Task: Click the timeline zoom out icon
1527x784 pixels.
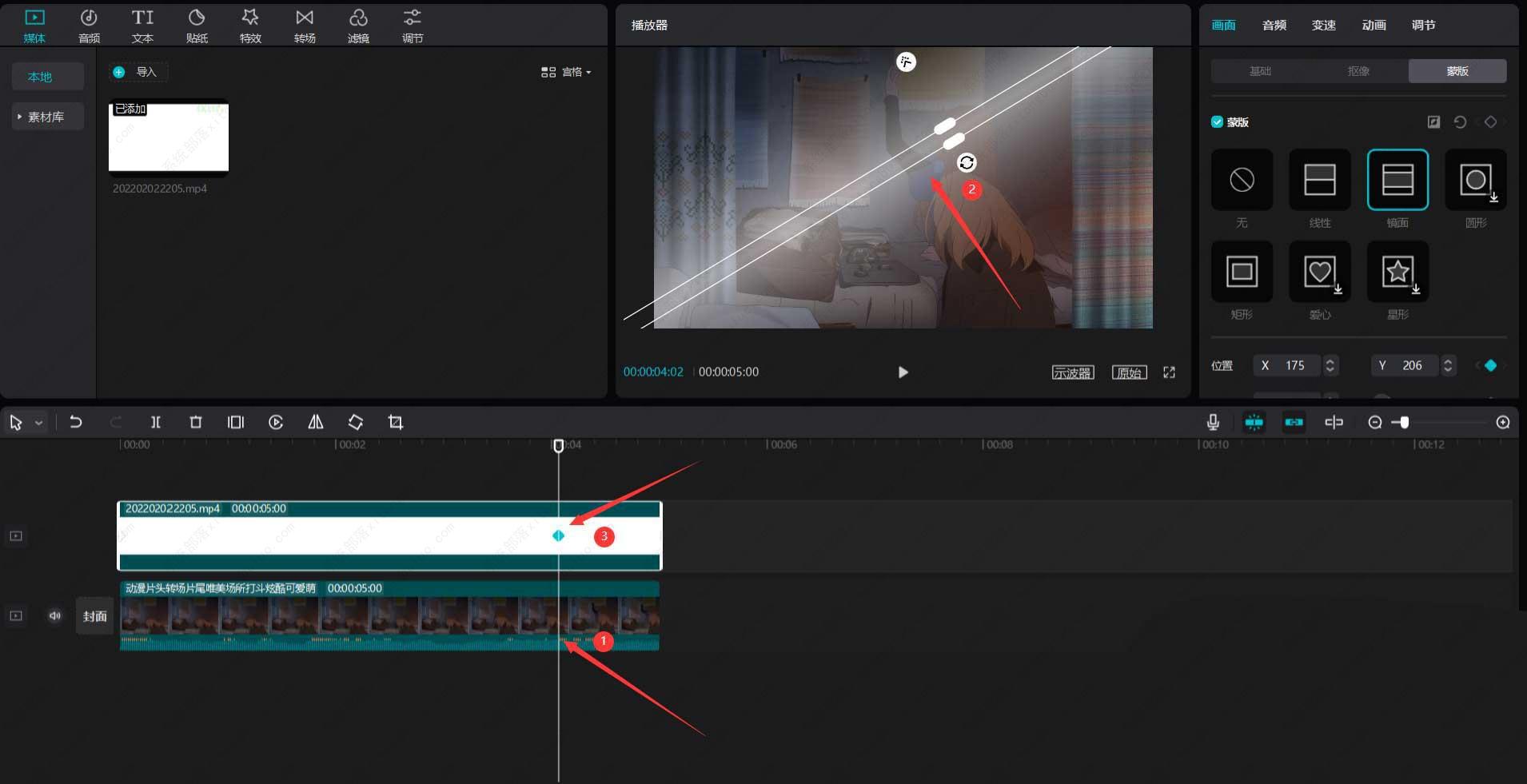Action: 1375,422
